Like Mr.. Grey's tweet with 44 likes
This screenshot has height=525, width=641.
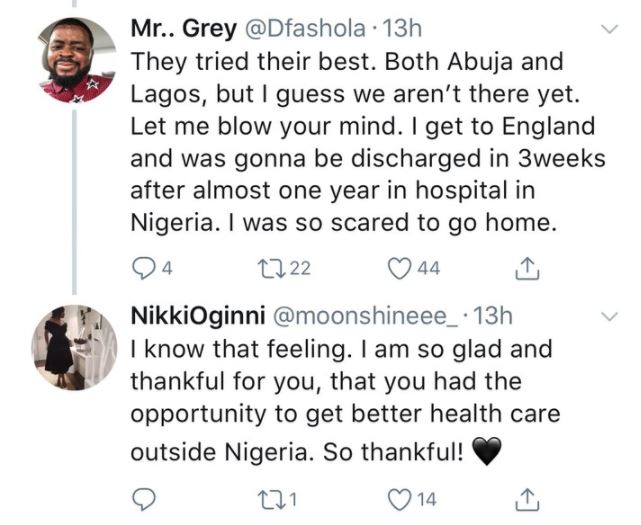[x=403, y=266]
